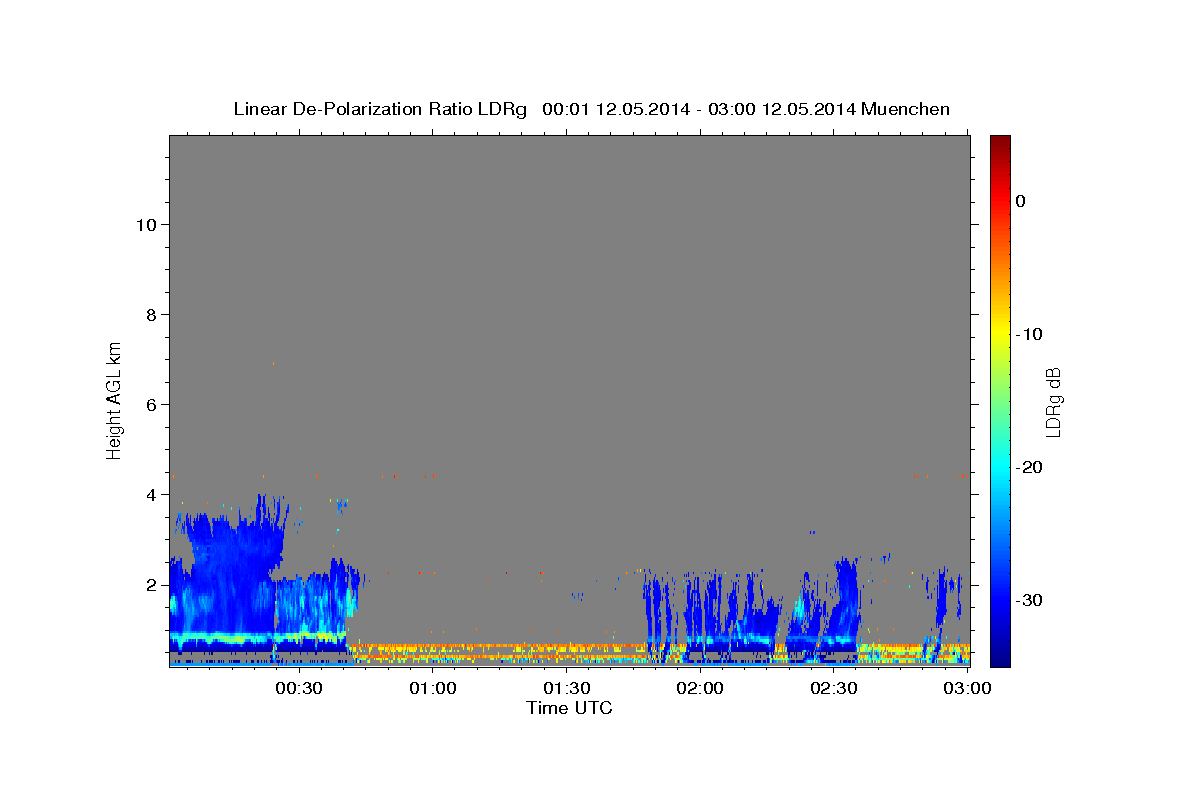The height and width of the screenshot is (800, 1200).
Task: Click the "Muenchen" location in the title
Action: point(907,109)
